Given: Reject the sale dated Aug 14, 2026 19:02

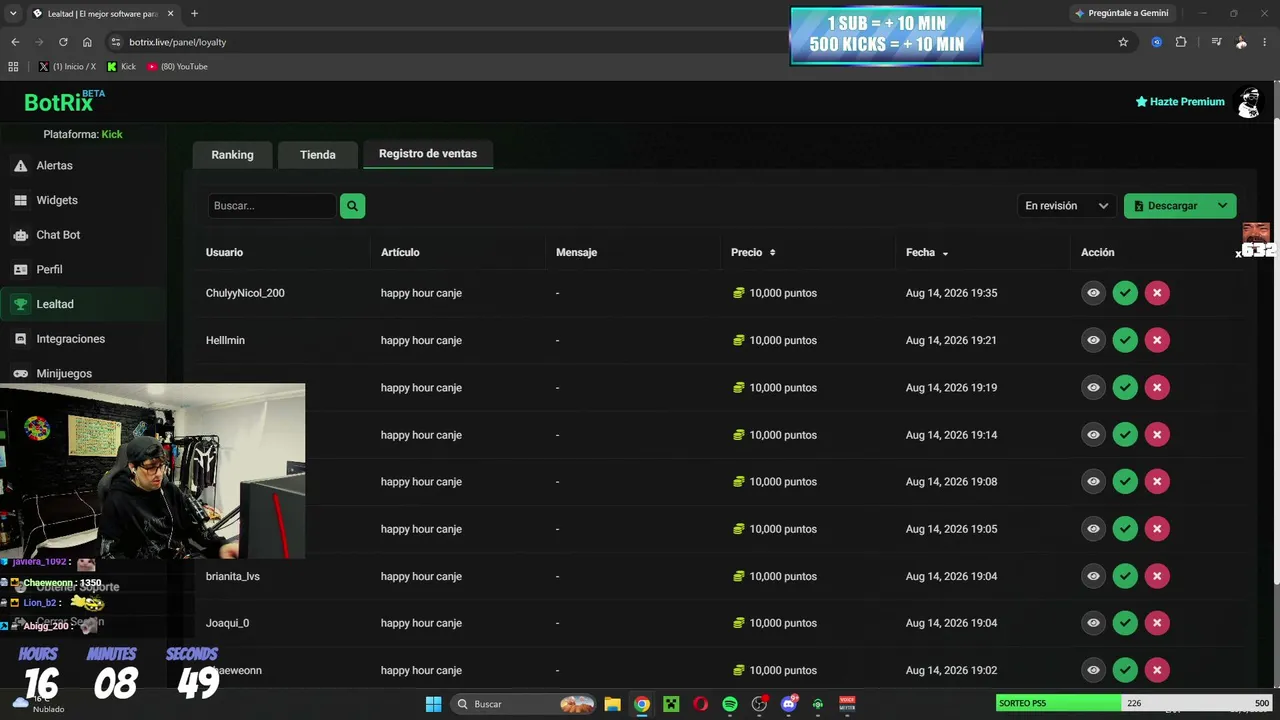Looking at the screenshot, I should 1157,670.
